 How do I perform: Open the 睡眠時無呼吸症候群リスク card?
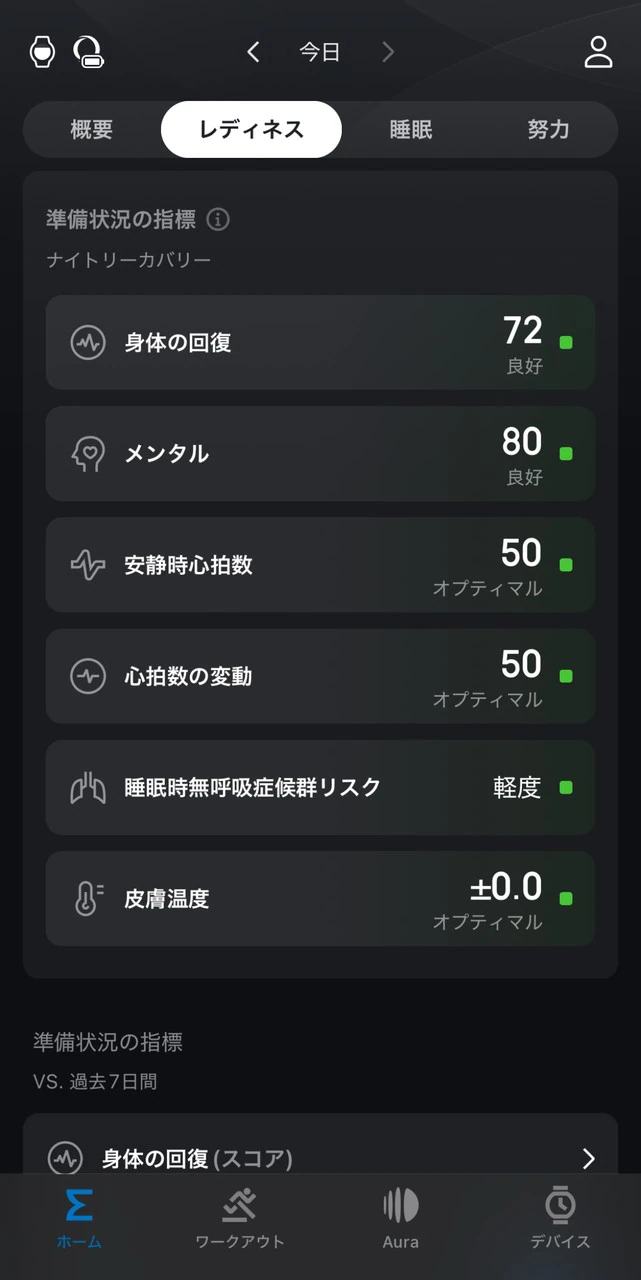coord(320,788)
